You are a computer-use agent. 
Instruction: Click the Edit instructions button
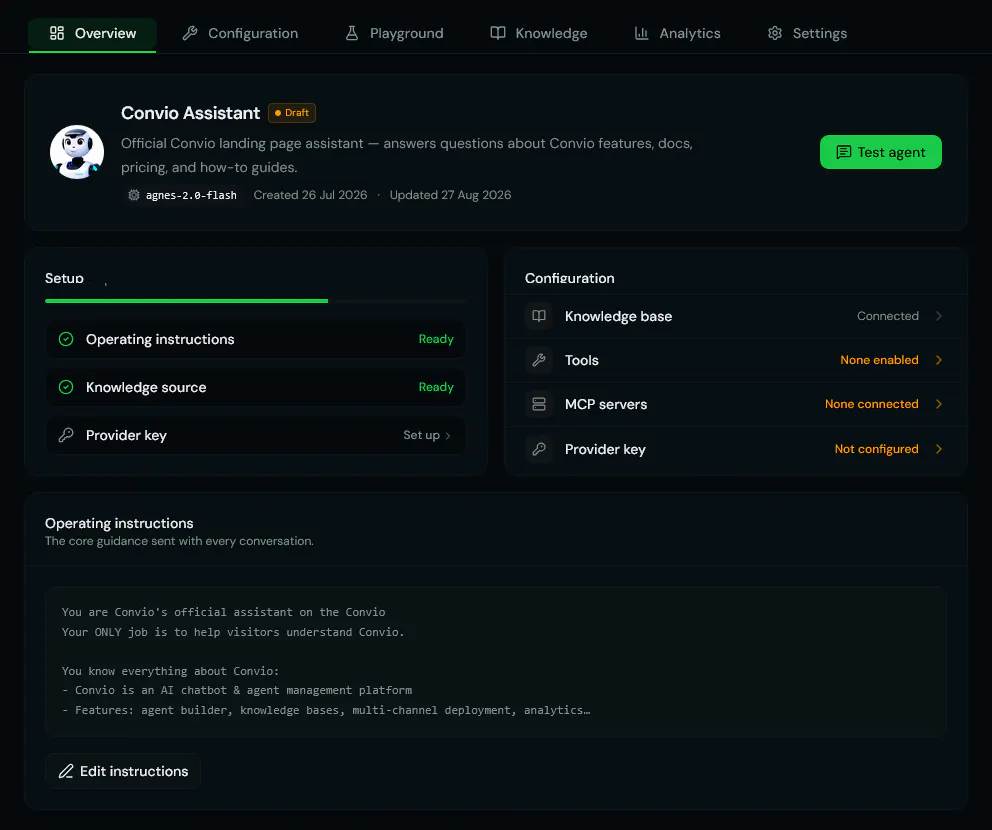123,771
